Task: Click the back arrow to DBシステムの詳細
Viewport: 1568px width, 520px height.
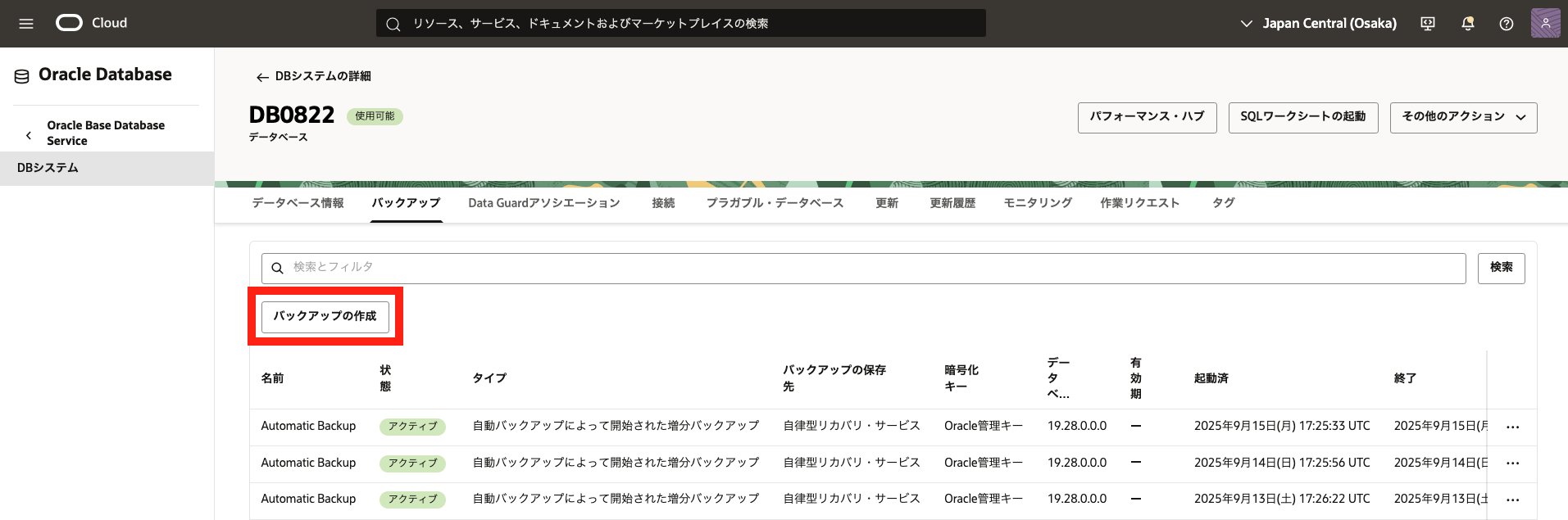Action: (262, 77)
